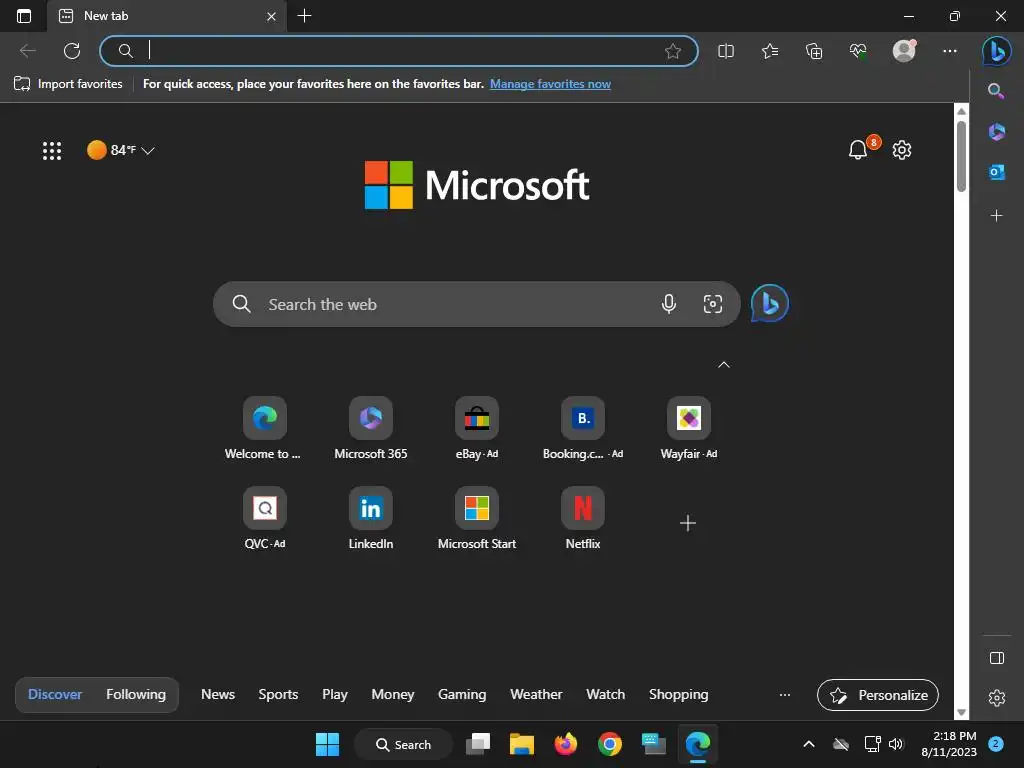This screenshot has height=768, width=1024.
Task: Open the News tab
Action: tap(217, 695)
